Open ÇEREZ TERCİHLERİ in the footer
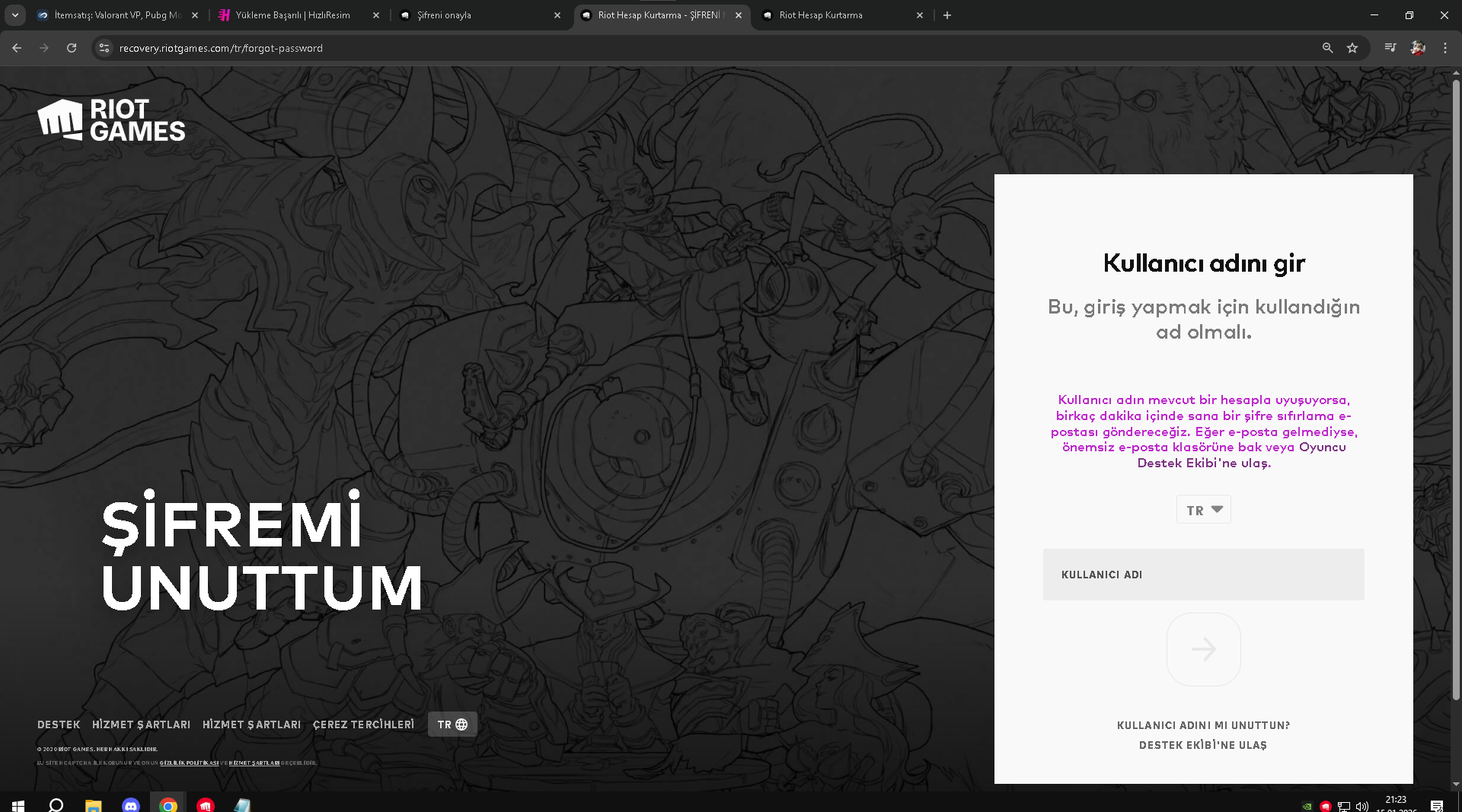 [x=363, y=724]
